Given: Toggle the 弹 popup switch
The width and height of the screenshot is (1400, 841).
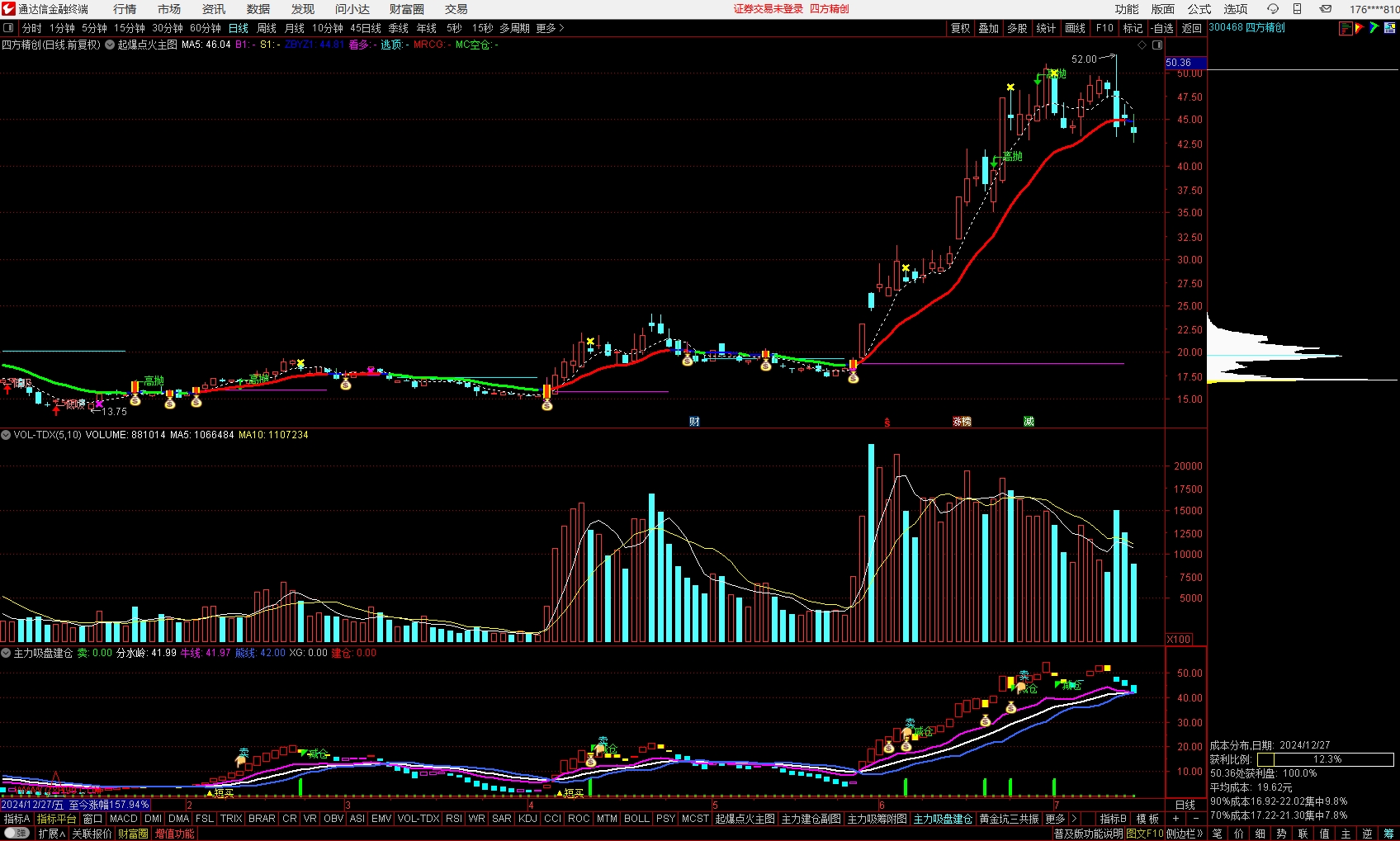Looking at the screenshot, I should coord(17,834).
